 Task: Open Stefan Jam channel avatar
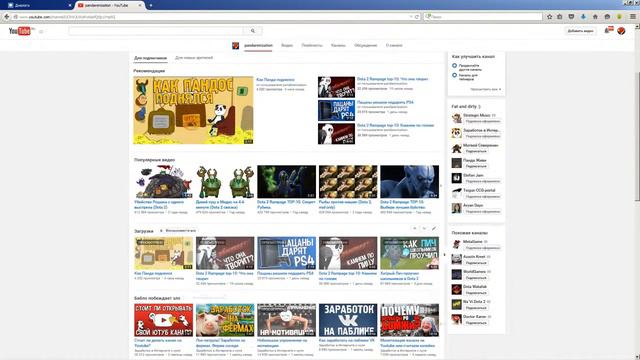click(456, 178)
